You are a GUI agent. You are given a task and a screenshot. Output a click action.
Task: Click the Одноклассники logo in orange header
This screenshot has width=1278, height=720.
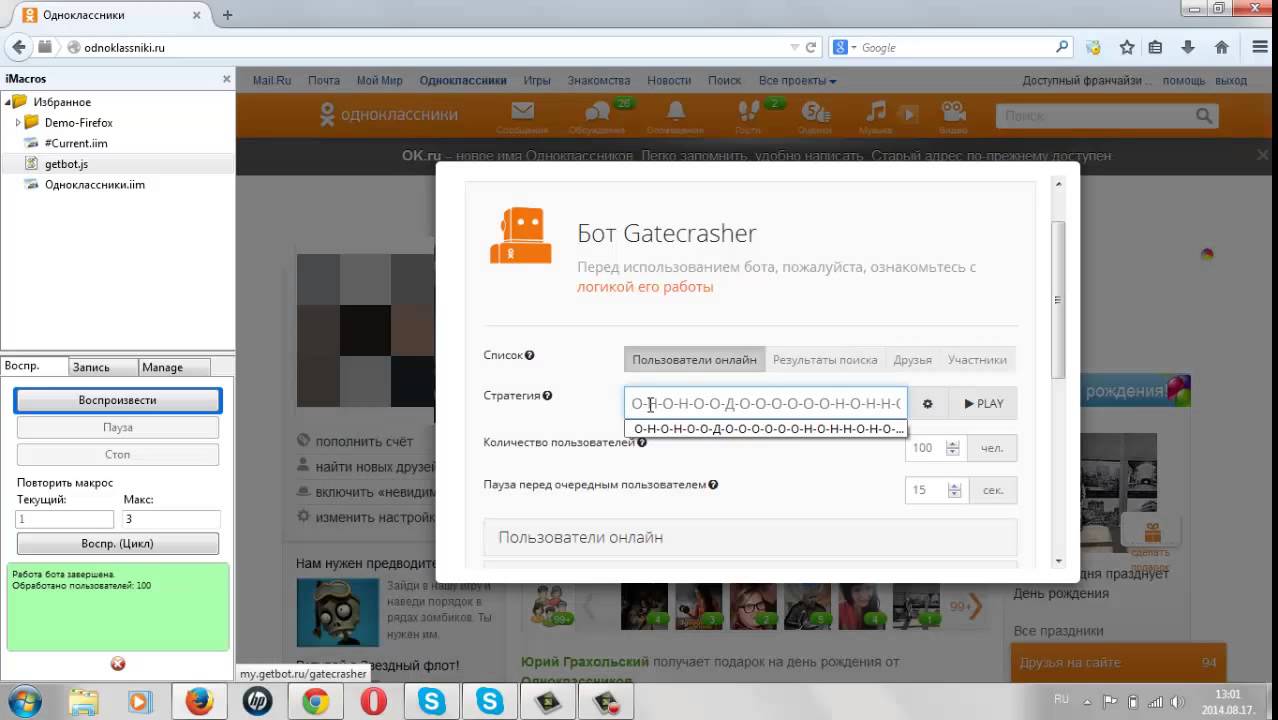click(x=388, y=115)
